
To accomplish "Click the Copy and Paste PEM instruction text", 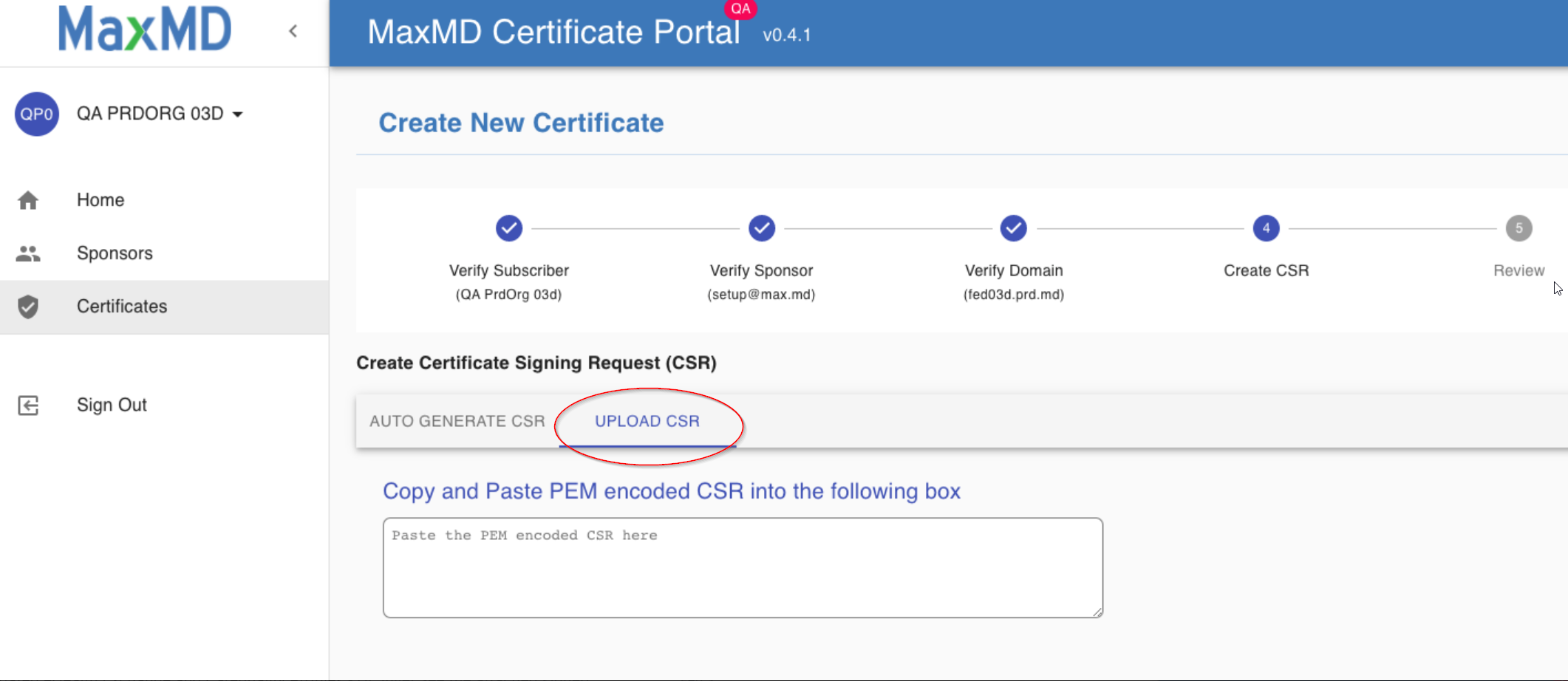I will point(672,491).
